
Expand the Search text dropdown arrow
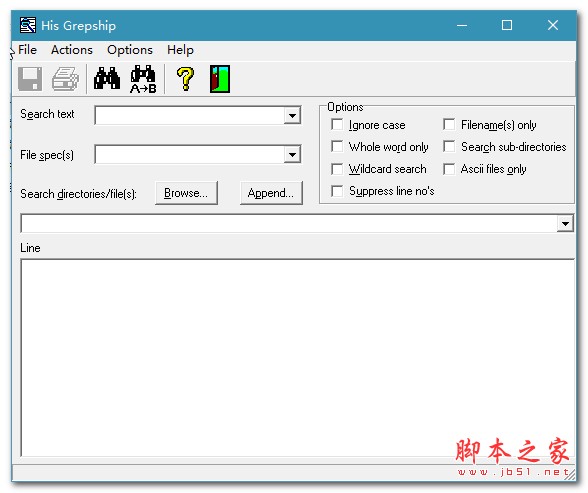(x=292, y=115)
